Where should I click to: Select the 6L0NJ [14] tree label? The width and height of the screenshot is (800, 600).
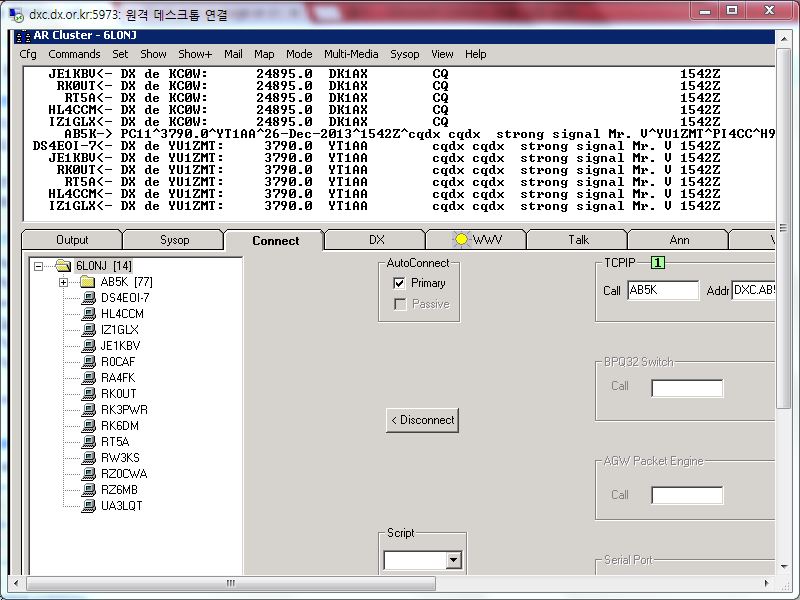(x=104, y=266)
